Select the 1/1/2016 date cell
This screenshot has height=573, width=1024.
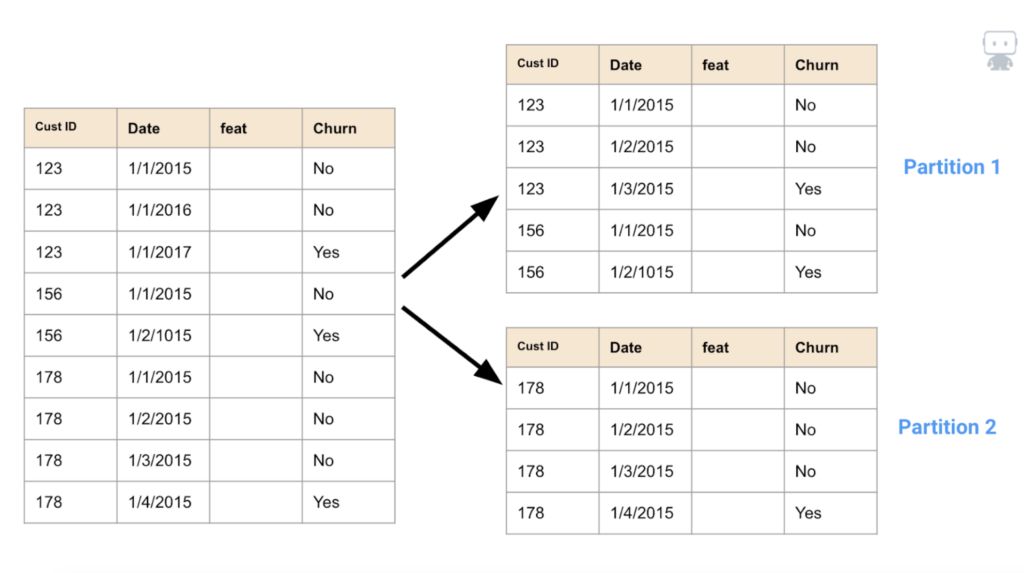[x=163, y=210]
